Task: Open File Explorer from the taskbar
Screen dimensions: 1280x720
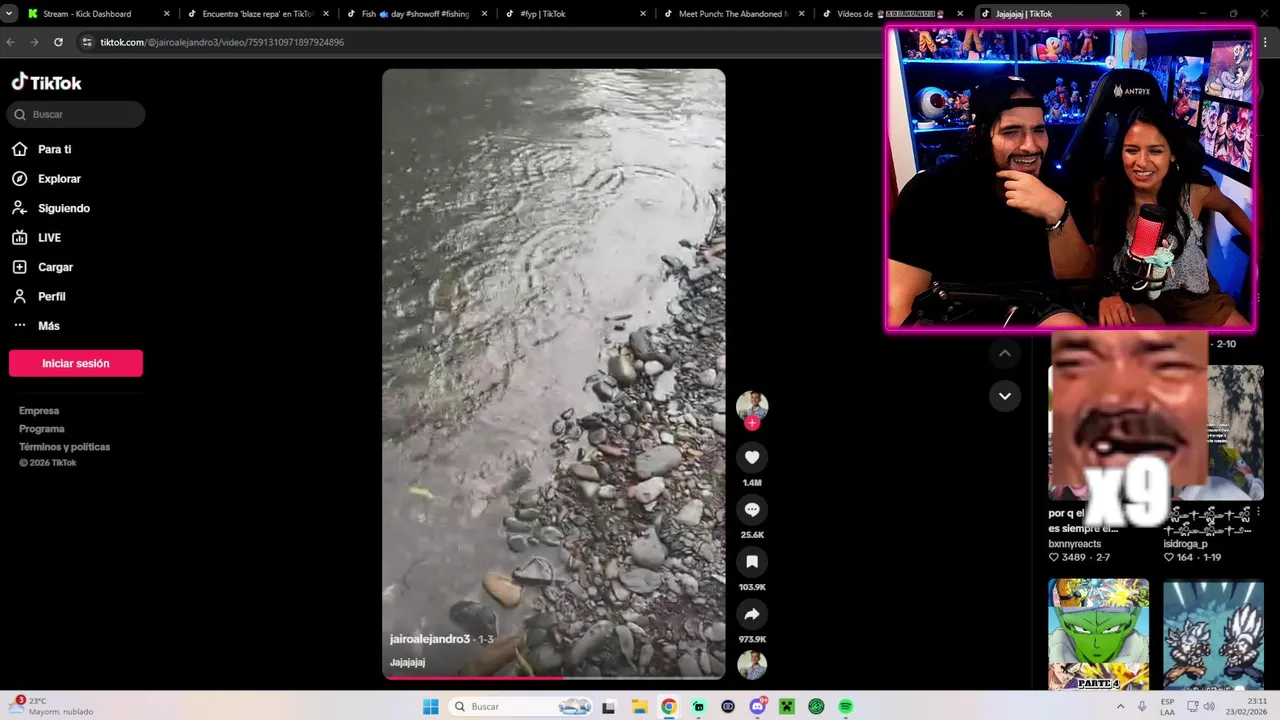Action: [639, 707]
